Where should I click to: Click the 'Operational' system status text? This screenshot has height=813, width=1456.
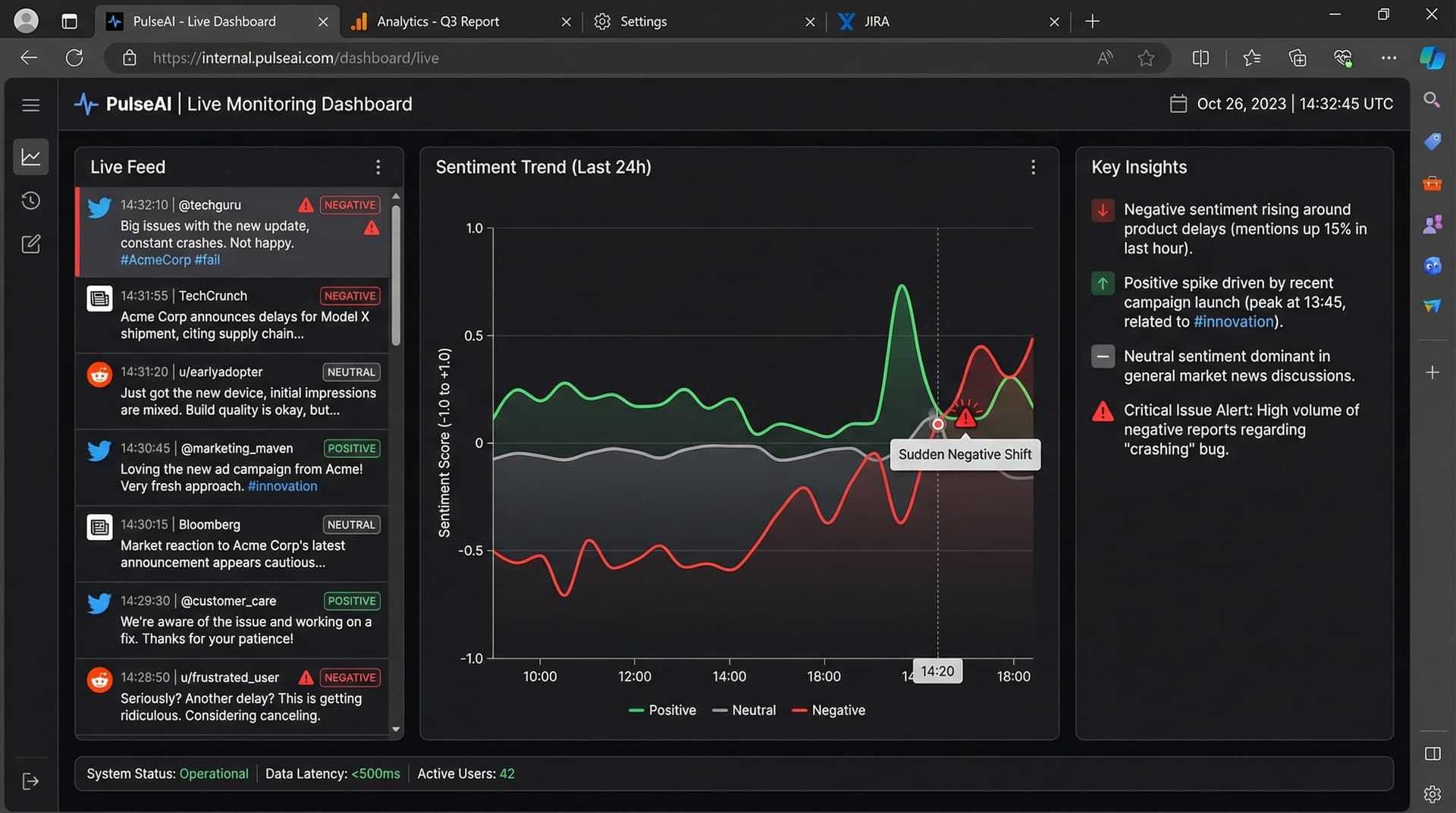point(214,774)
